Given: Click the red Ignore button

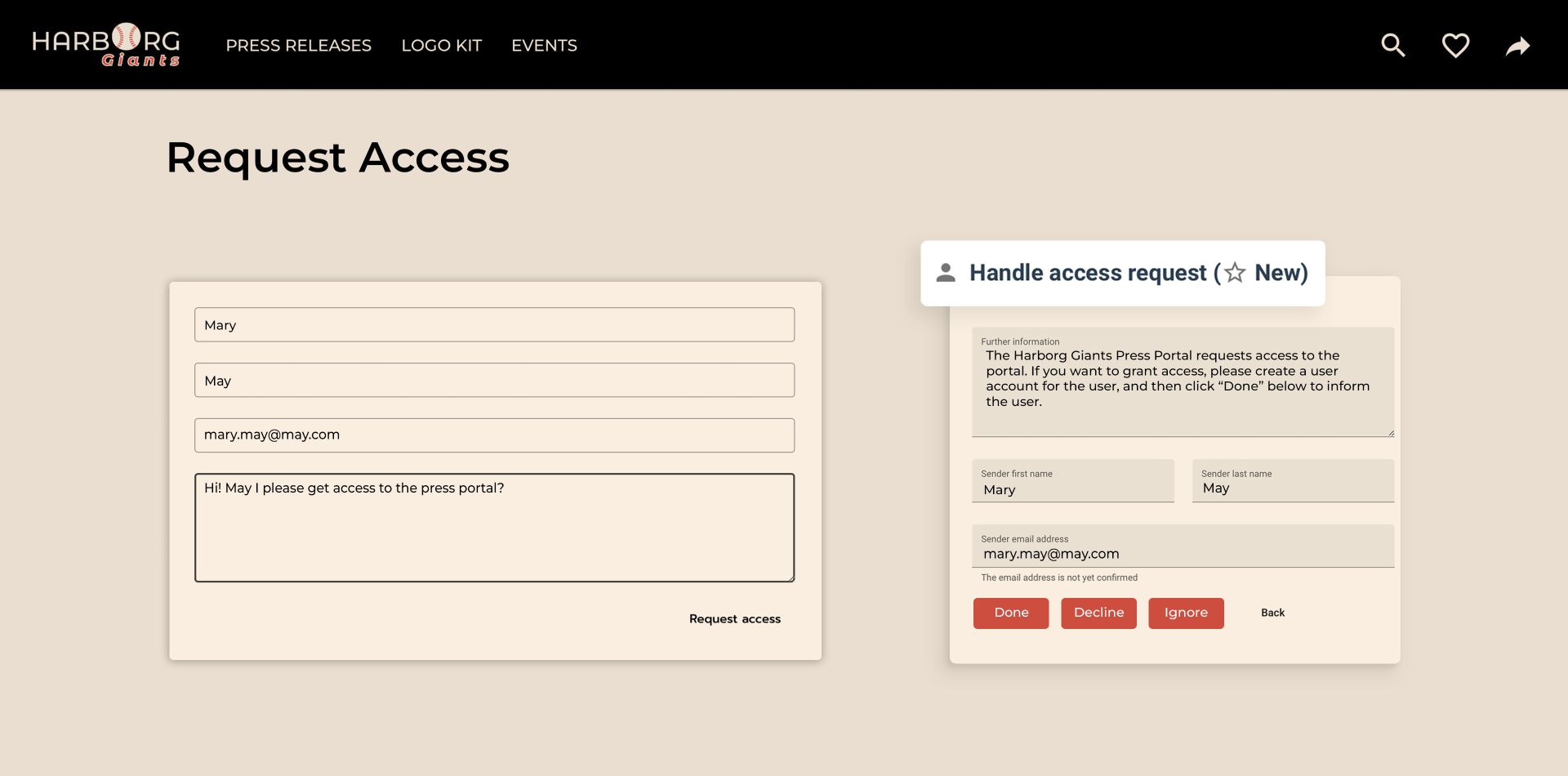Looking at the screenshot, I should click(x=1186, y=613).
